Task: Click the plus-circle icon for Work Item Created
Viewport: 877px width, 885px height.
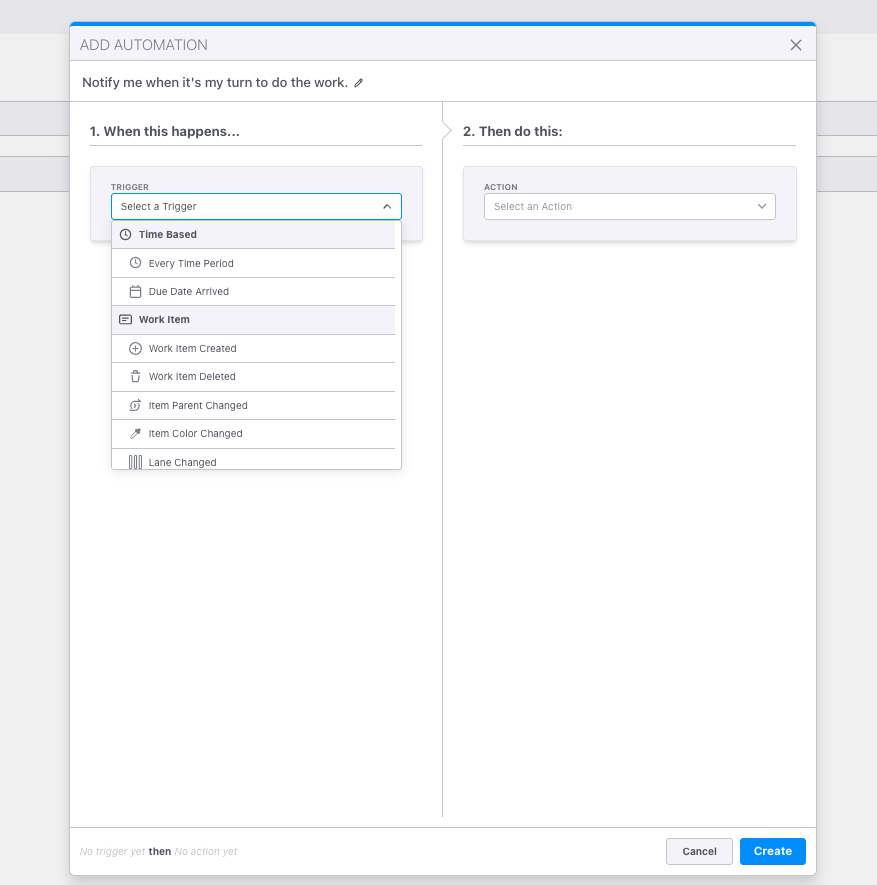Action: (x=136, y=349)
